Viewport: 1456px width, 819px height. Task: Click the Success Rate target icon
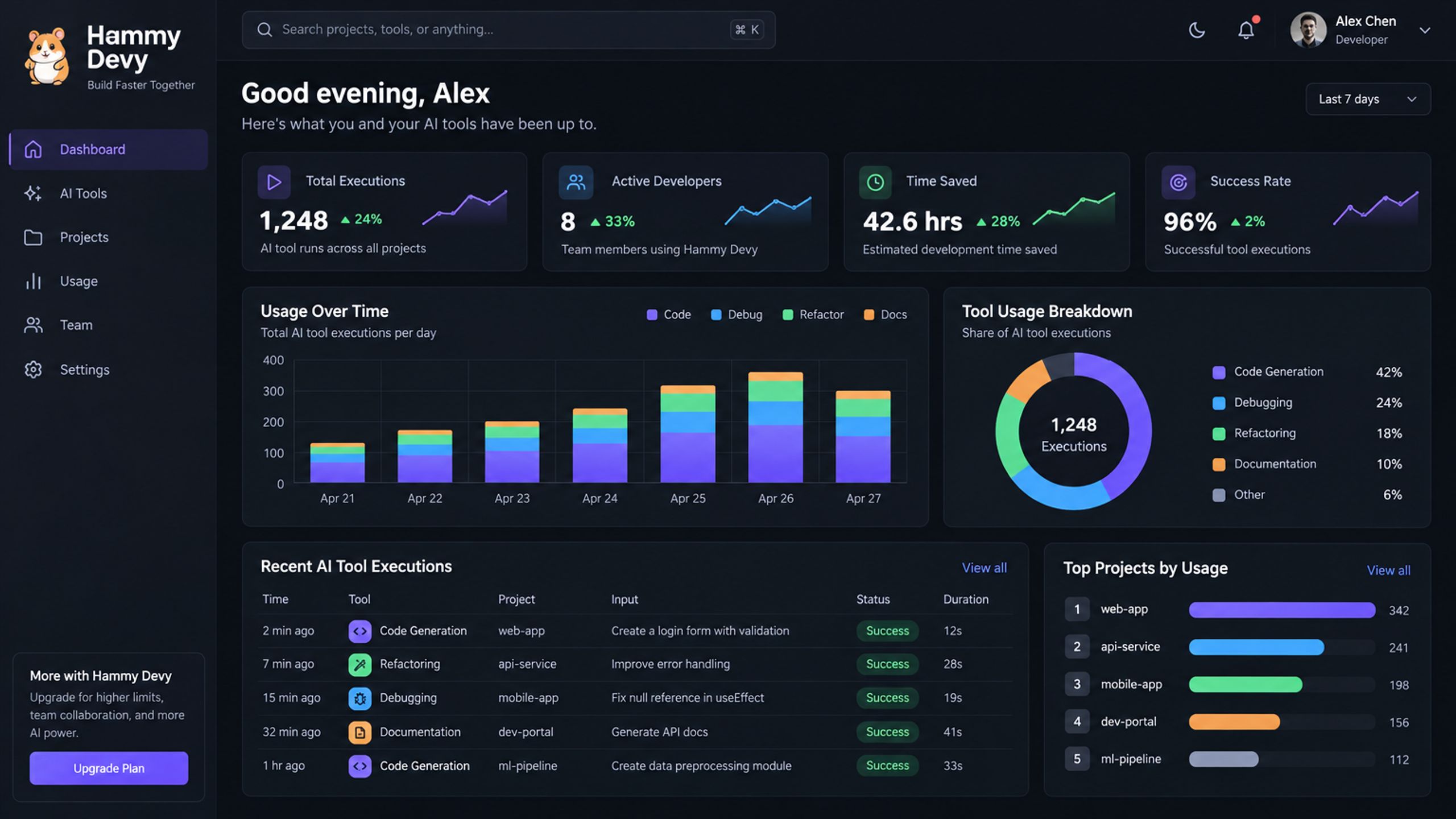(1178, 182)
